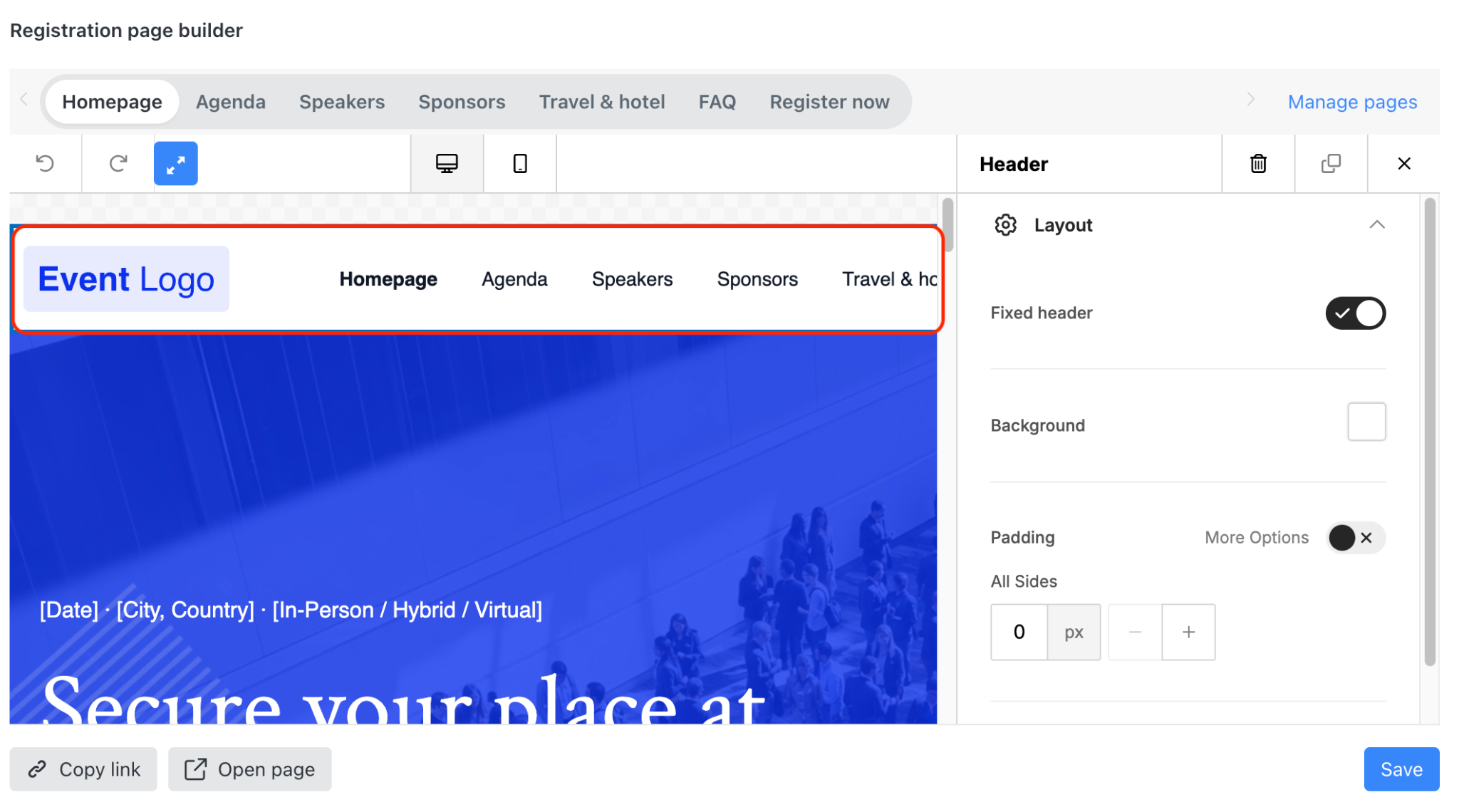Click tabs left scroll chevron

point(24,100)
